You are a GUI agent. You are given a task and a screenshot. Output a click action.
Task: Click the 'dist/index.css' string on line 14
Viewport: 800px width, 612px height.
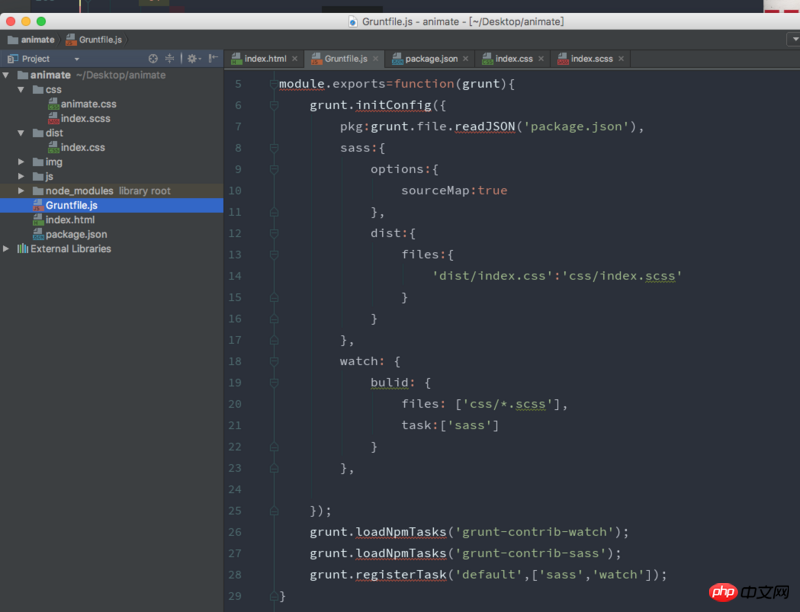493,276
